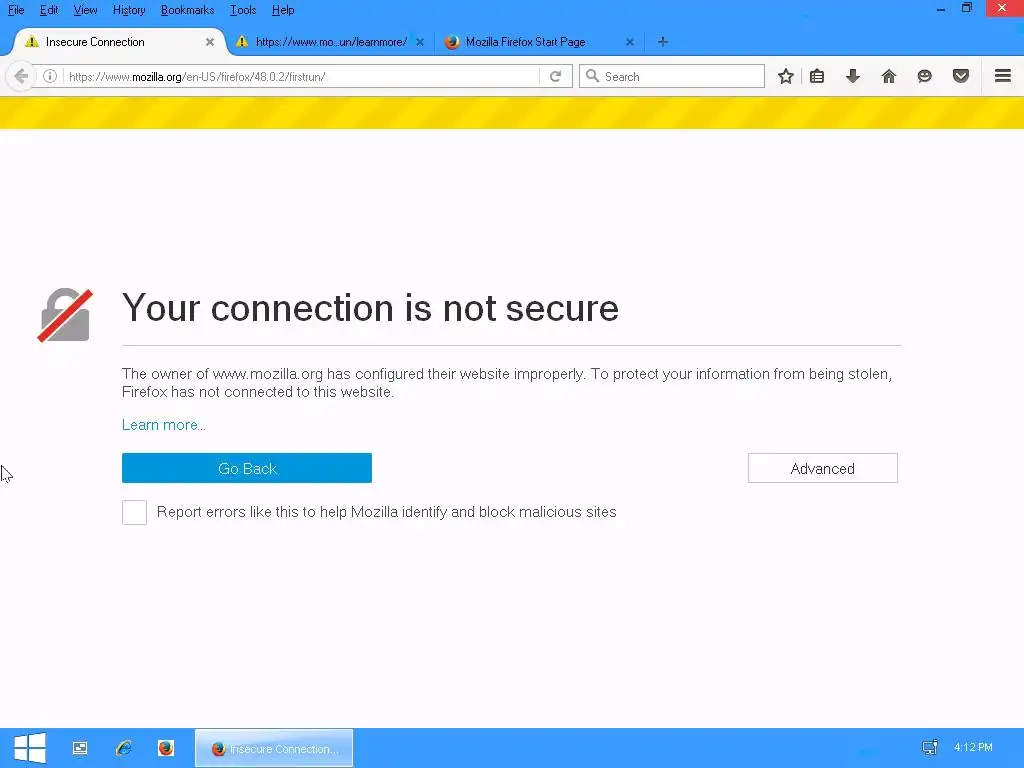
Task: Show your bookmarks list icon
Action: click(x=817, y=76)
